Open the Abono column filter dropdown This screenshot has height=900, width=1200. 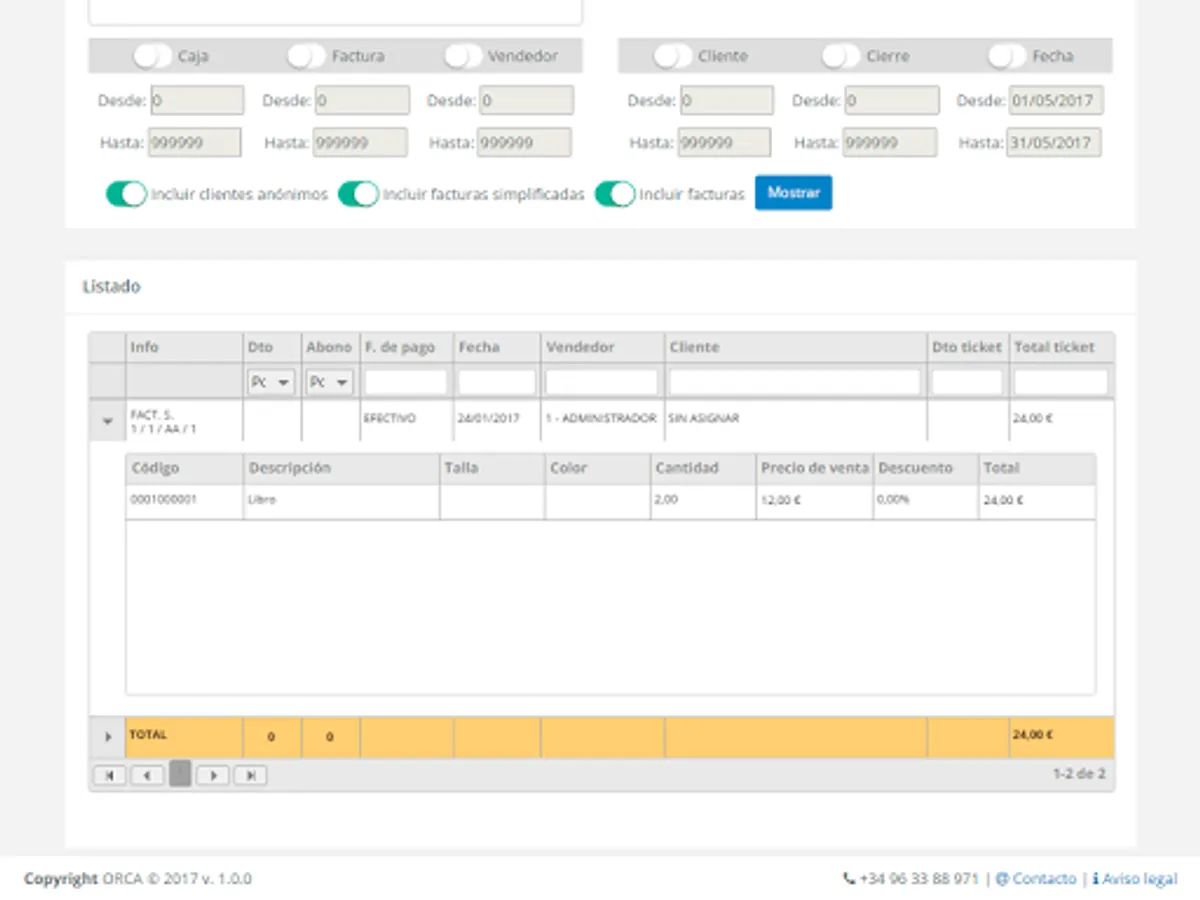click(x=330, y=382)
